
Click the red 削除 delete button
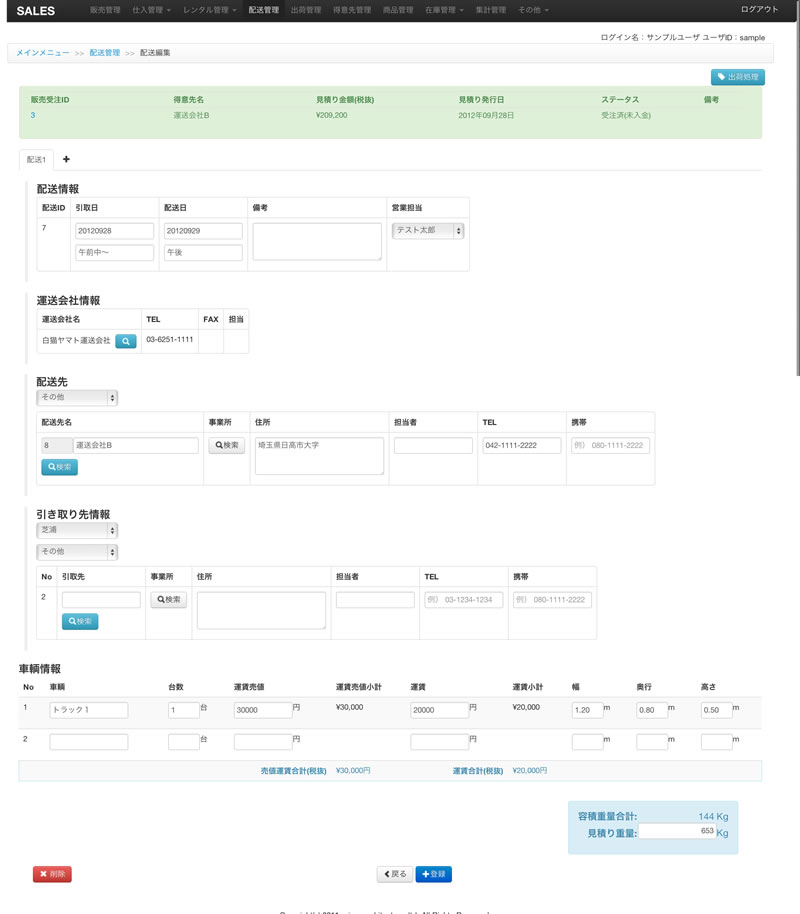point(52,874)
